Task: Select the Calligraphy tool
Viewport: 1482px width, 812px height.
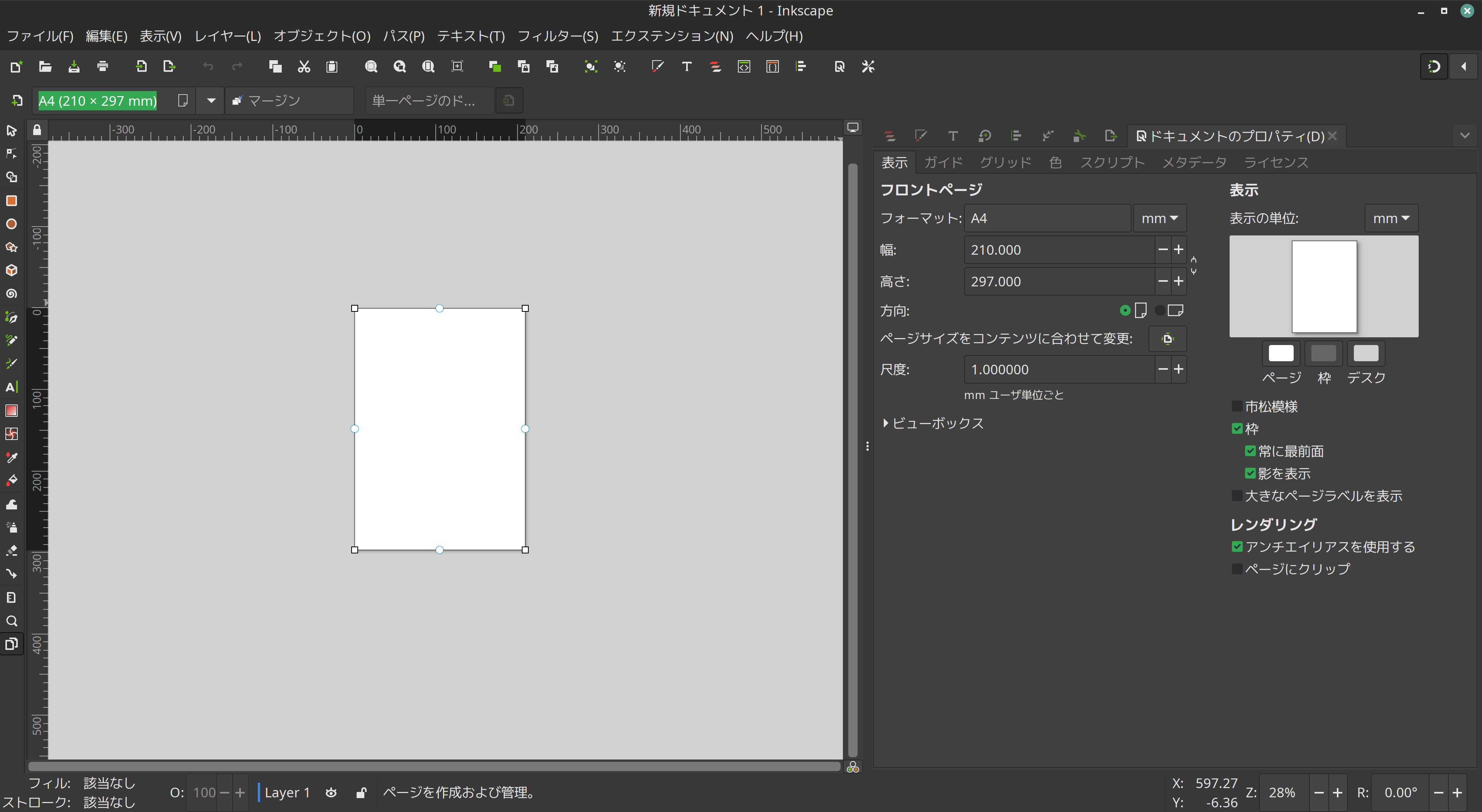Action: click(x=12, y=363)
